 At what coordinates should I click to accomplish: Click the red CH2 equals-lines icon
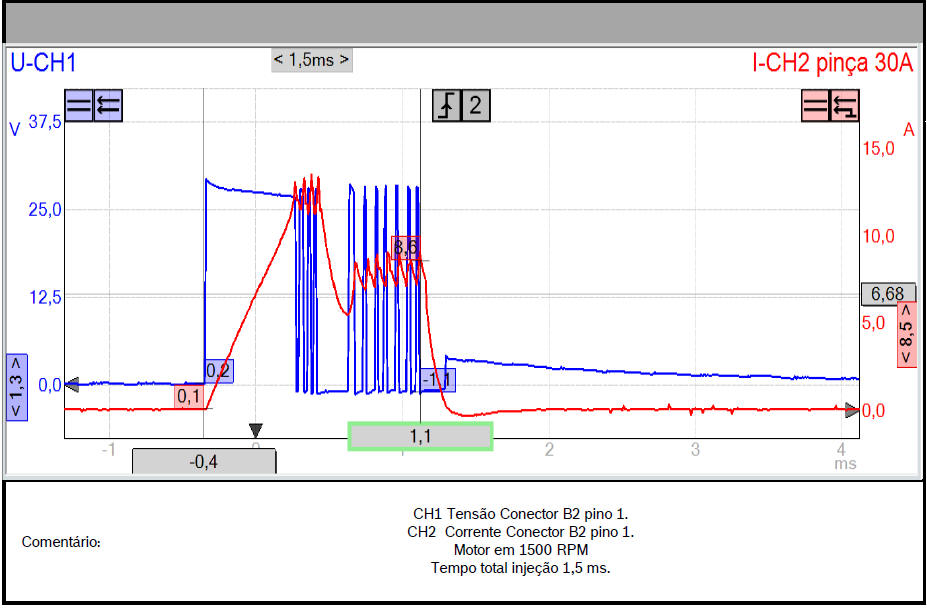point(816,106)
